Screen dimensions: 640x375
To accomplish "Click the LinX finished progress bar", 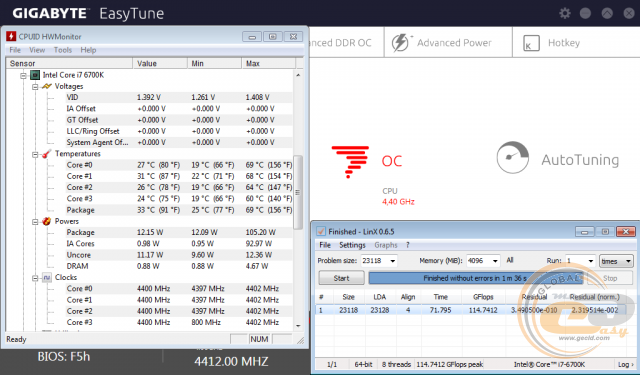I will point(475,278).
